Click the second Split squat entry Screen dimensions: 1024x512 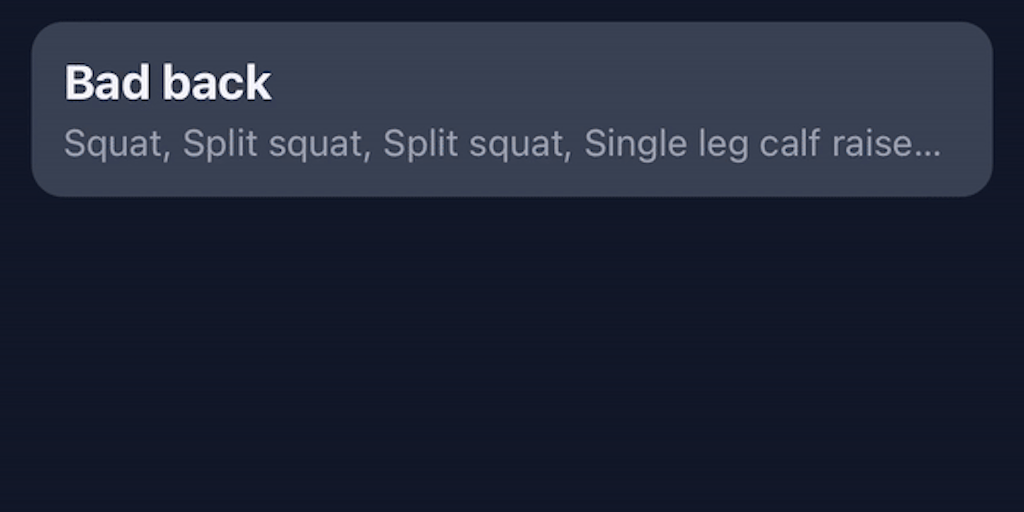click(x=473, y=145)
